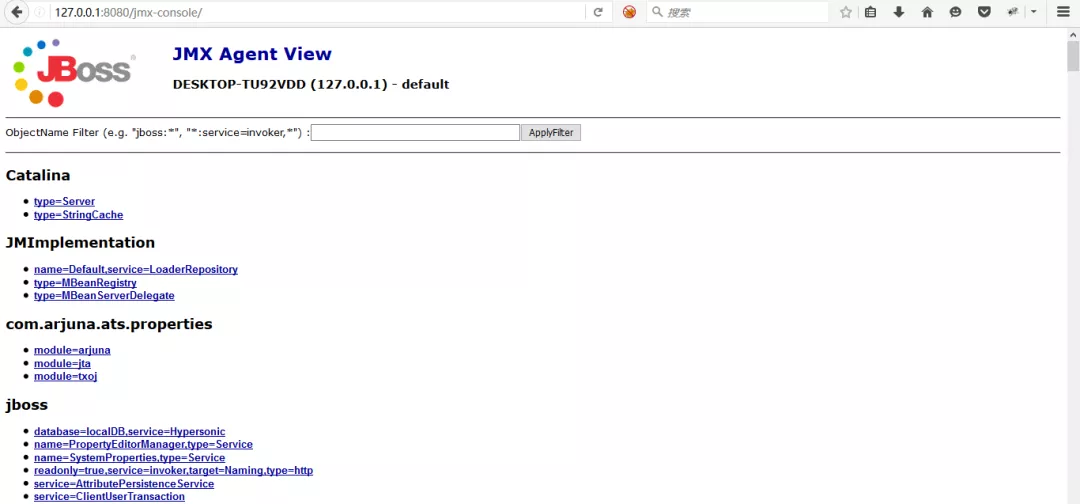The image size is (1080, 504).
Task: Click the page vertical scrollbar thumb
Action: pos(1073,55)
